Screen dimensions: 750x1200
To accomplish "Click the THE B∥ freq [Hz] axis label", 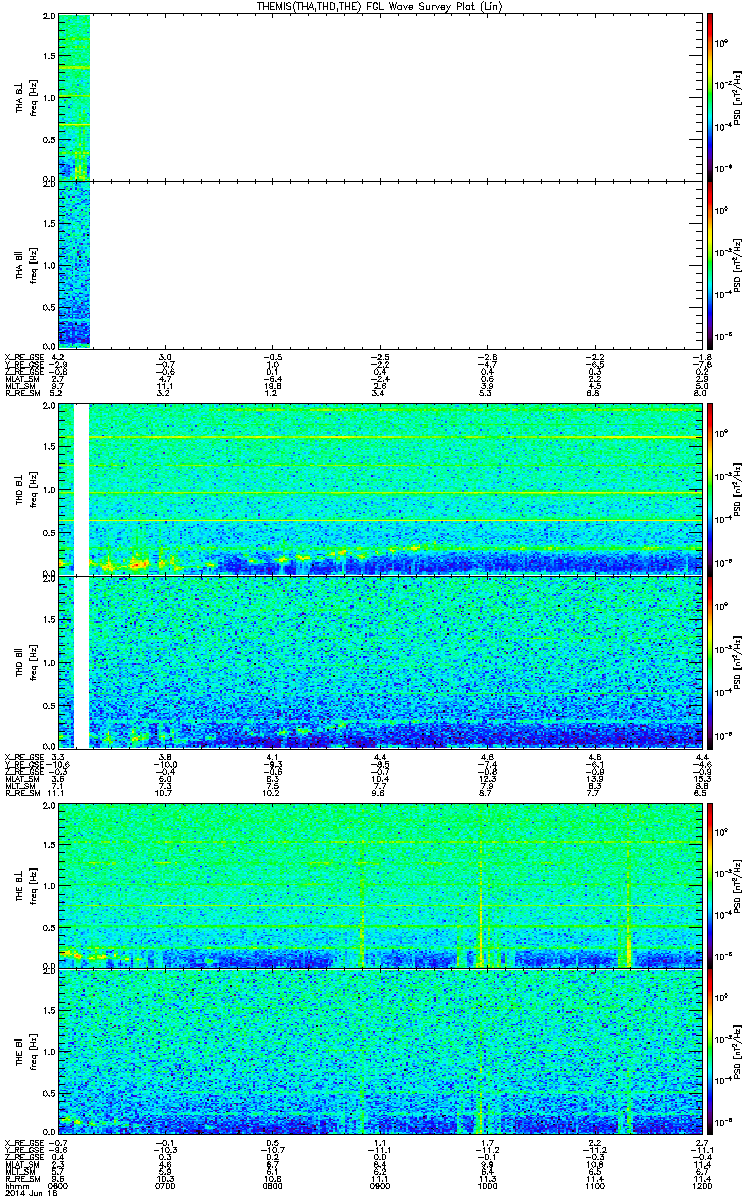I will pos(33,1050).
